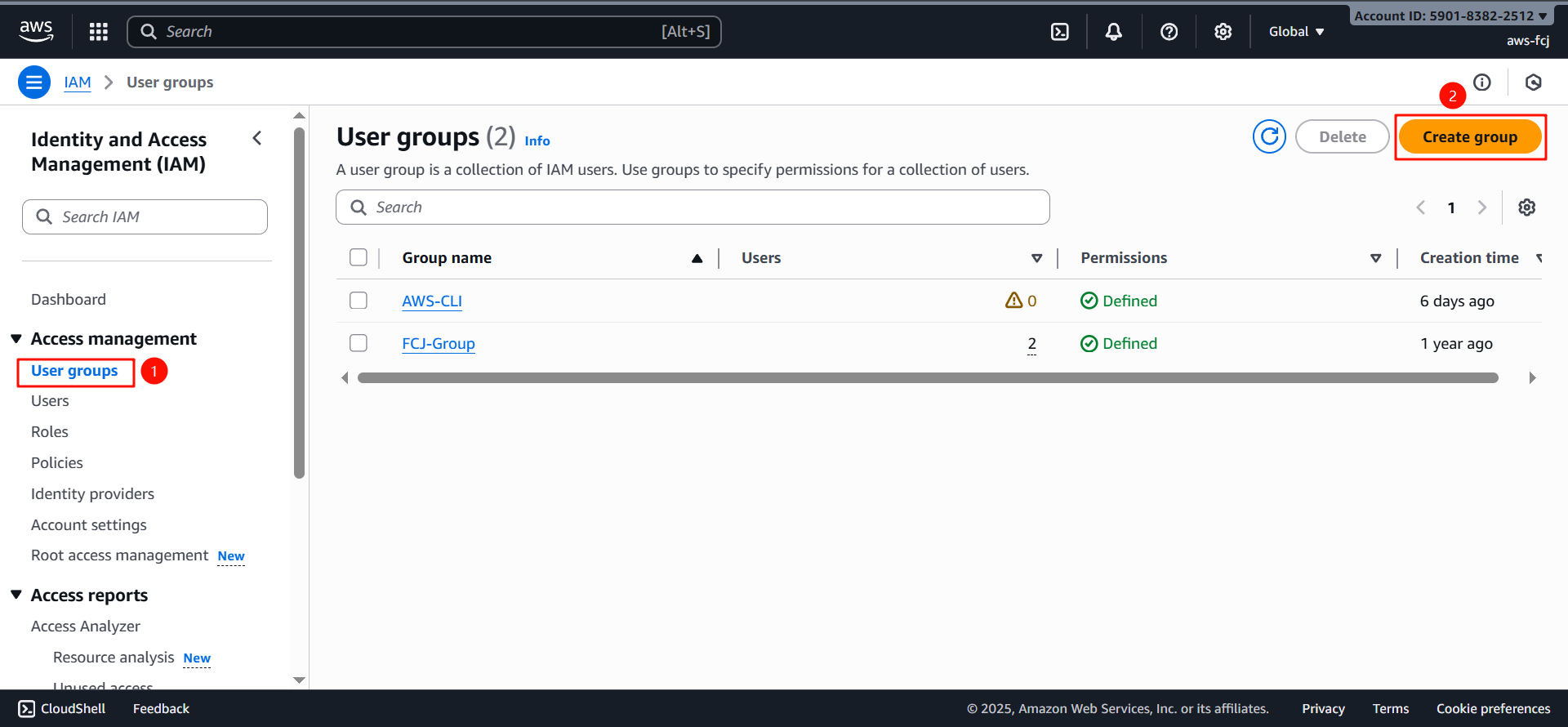Select User groups in the sidebar
The height and width of the screenshot is (727, 1568).
[74, 371]
